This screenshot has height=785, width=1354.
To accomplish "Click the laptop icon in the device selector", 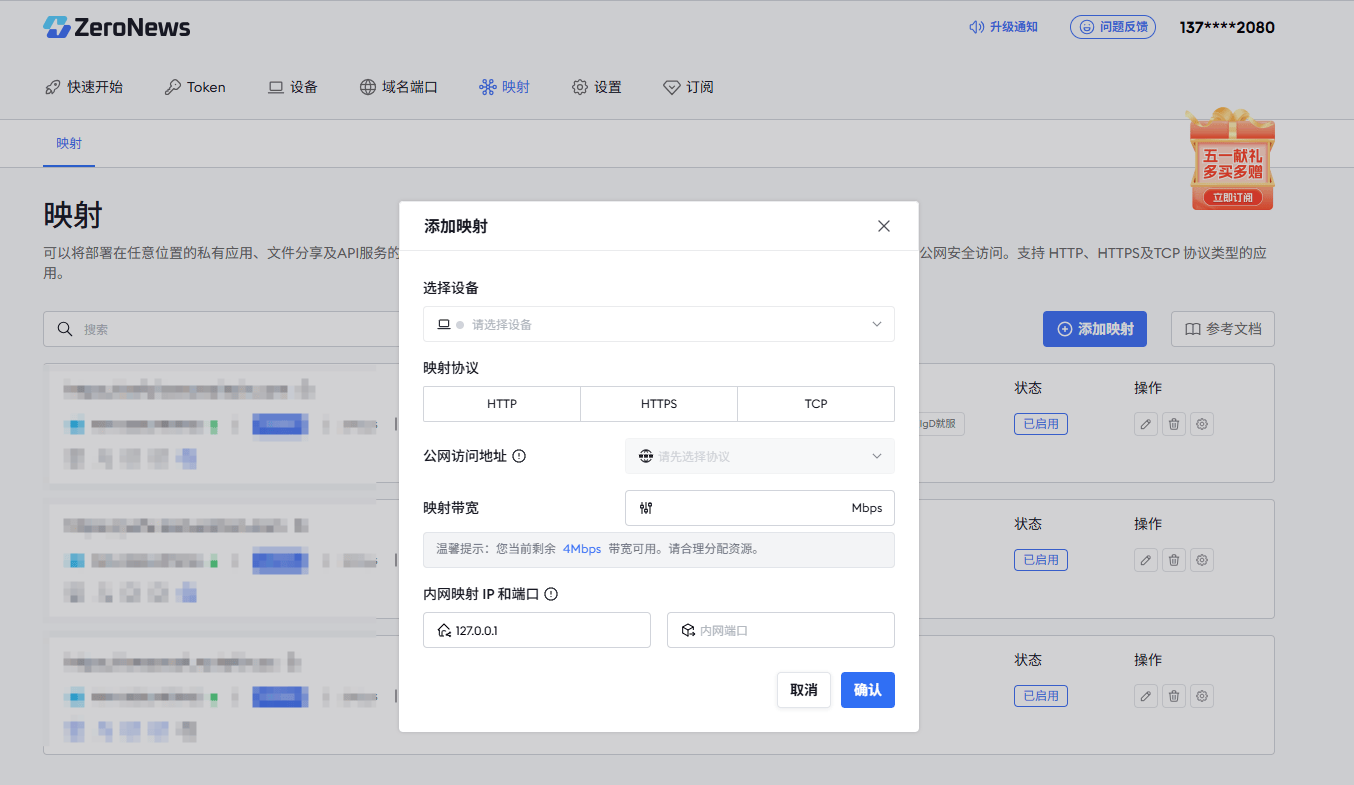I will [x=444, y=324].
